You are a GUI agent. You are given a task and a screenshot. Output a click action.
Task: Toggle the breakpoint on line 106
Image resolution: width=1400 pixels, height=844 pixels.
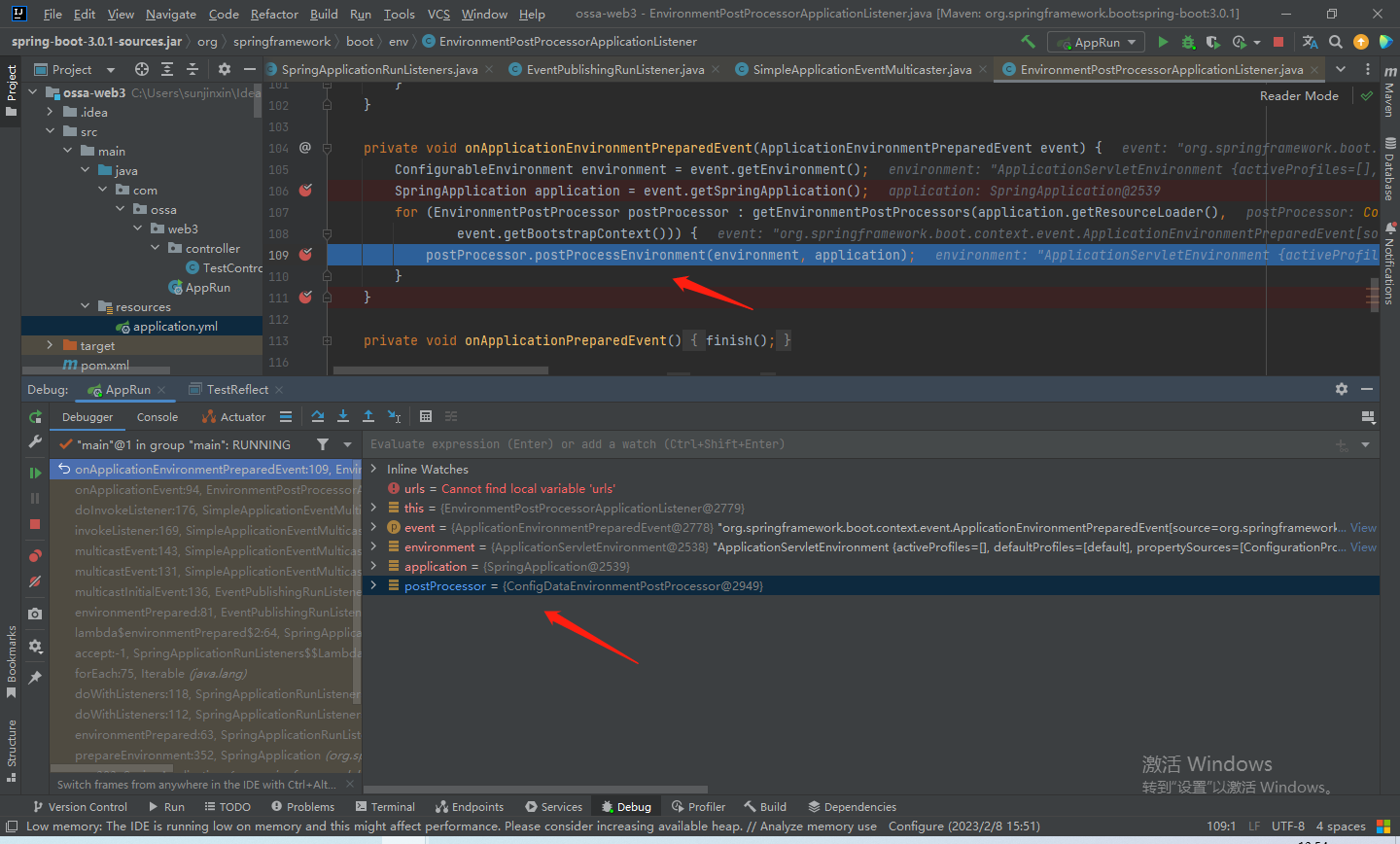click(x=305, y=191)
